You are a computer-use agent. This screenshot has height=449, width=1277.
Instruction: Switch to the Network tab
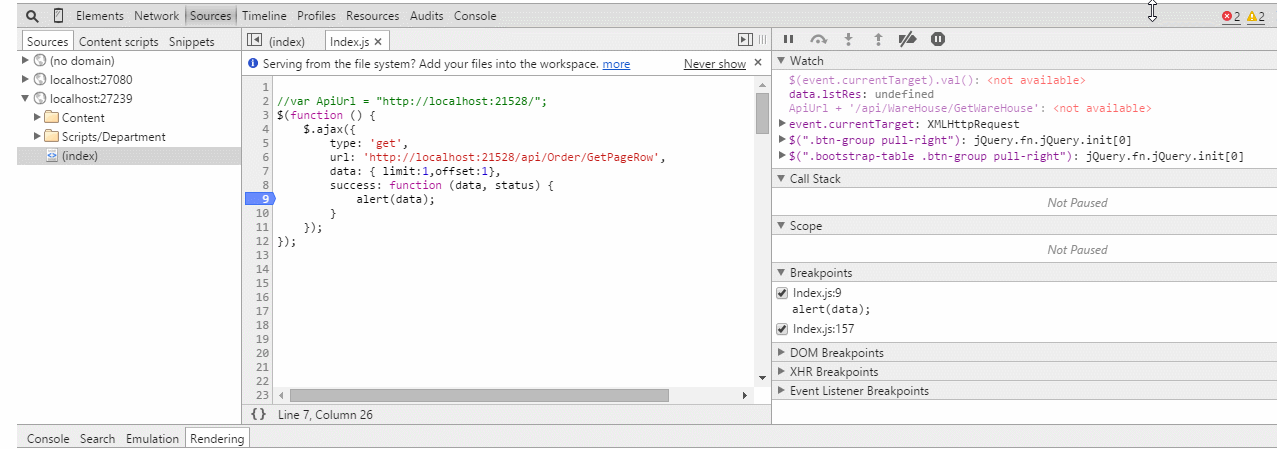click(x=156, y=16)
